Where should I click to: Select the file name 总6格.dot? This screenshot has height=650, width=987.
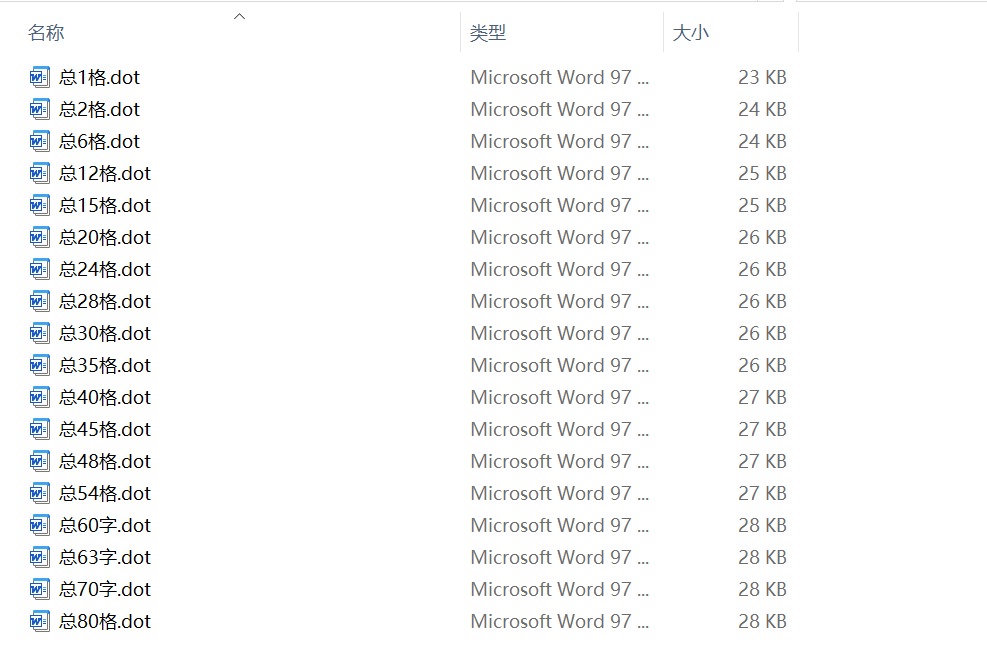tap(99, 142)
